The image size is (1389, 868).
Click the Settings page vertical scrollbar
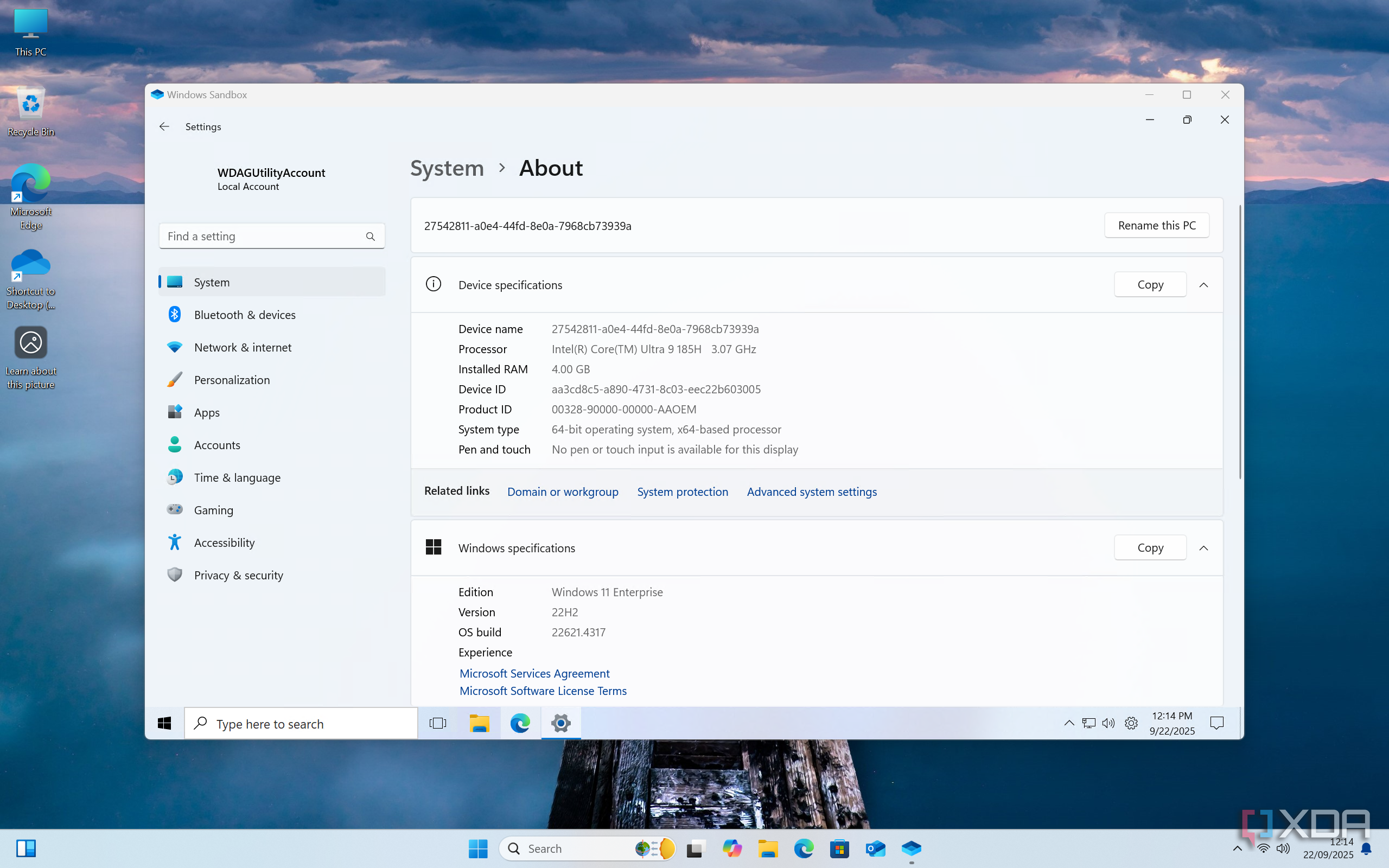[1240, 342]
